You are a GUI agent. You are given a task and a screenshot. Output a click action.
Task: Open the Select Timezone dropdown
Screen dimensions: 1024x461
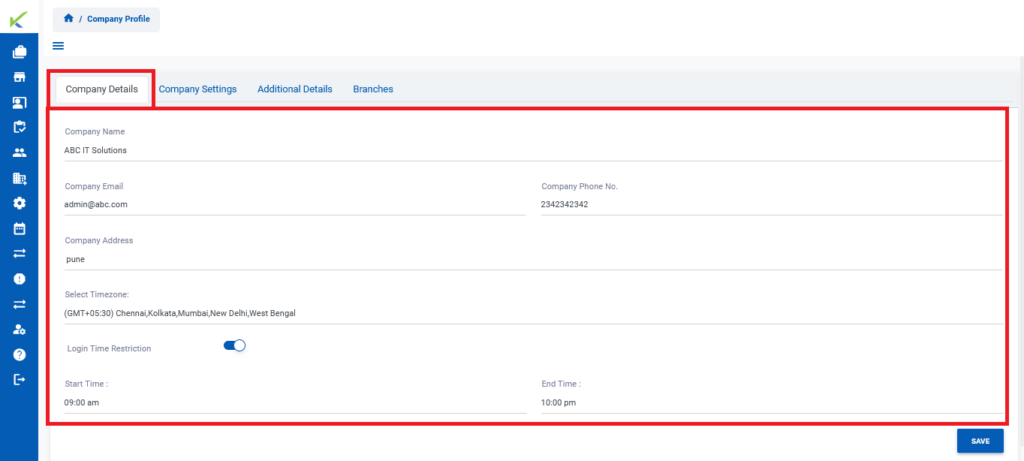click(x=534, y=313)
